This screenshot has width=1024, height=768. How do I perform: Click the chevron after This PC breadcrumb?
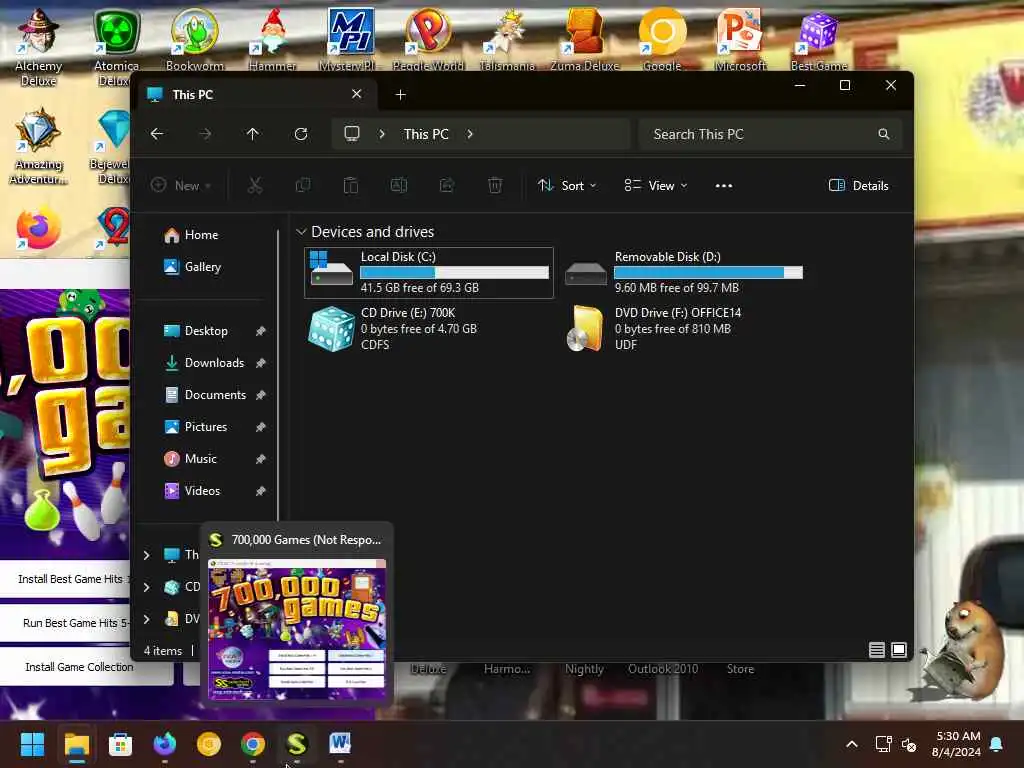pos(470,134)
